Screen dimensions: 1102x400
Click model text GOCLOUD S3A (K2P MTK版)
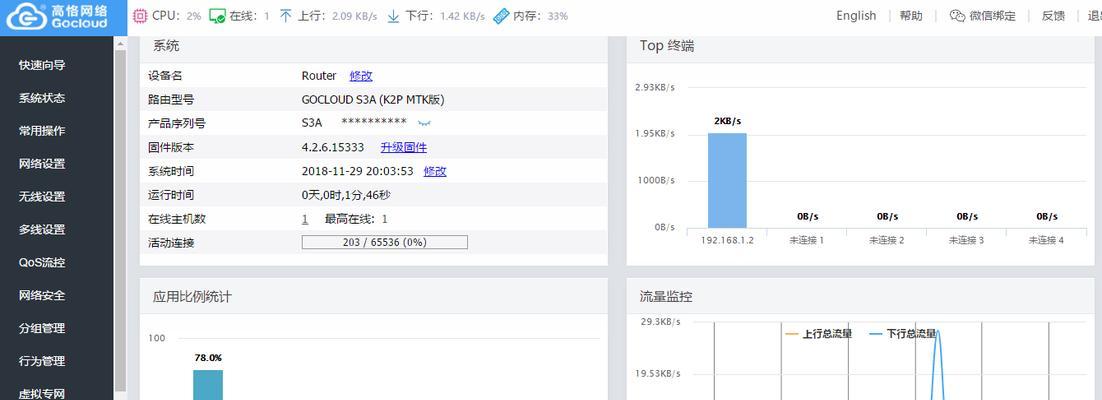373,100
